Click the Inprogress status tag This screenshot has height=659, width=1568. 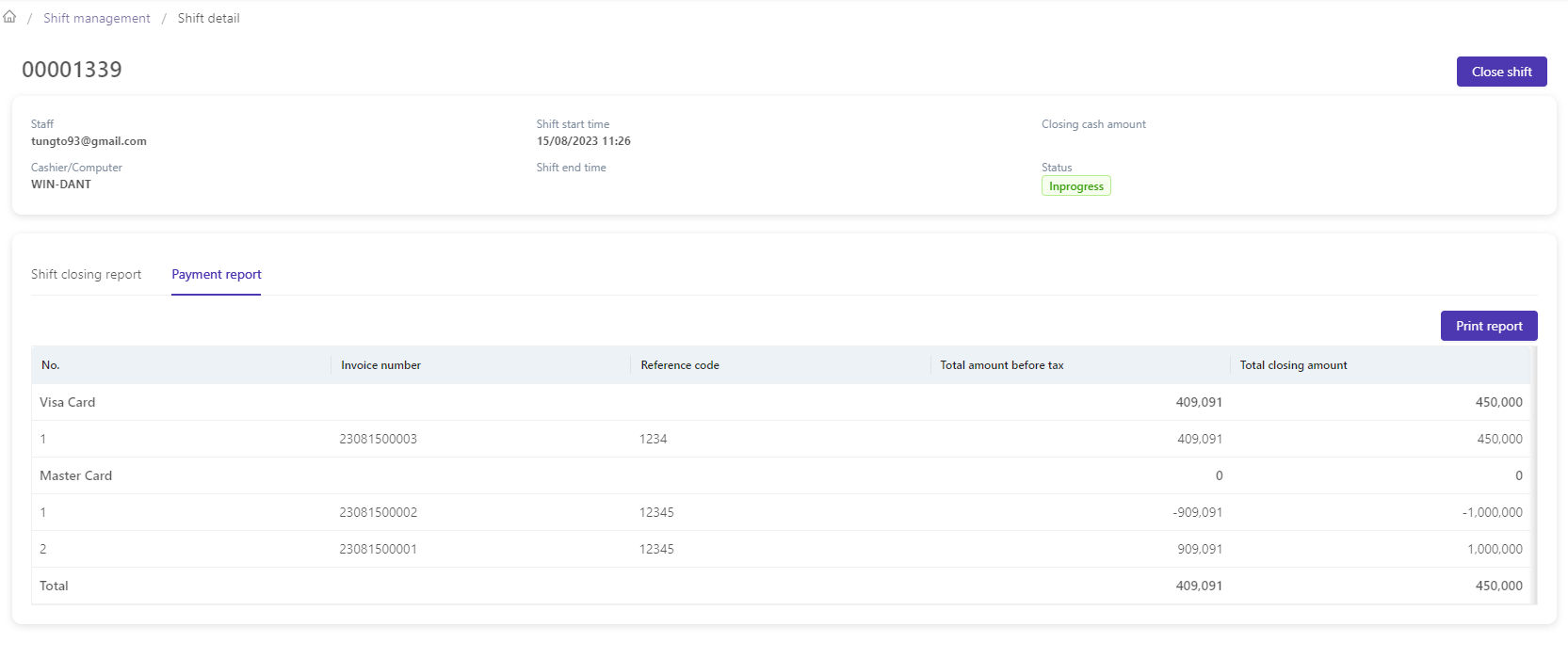click(1075, 186)
